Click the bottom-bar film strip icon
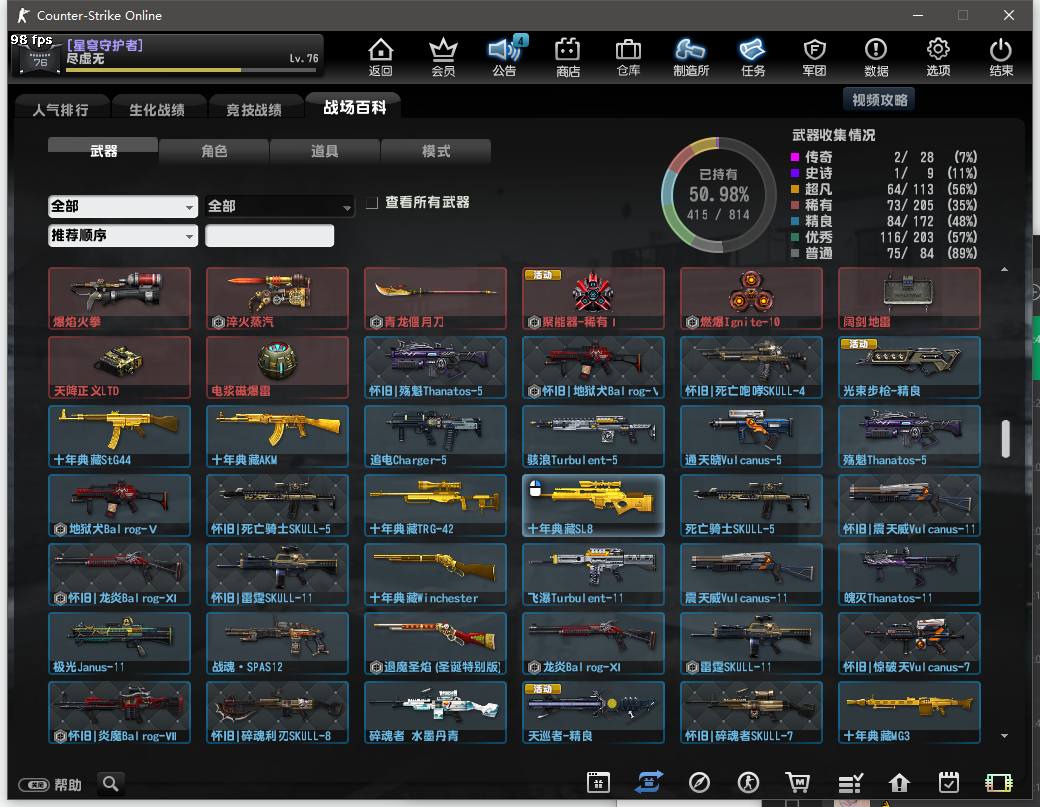1040x807 pixels. click(x=999, y=783)
